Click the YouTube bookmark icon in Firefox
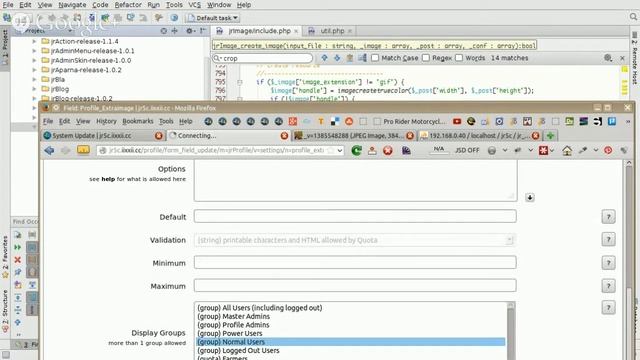 point(457,121)
